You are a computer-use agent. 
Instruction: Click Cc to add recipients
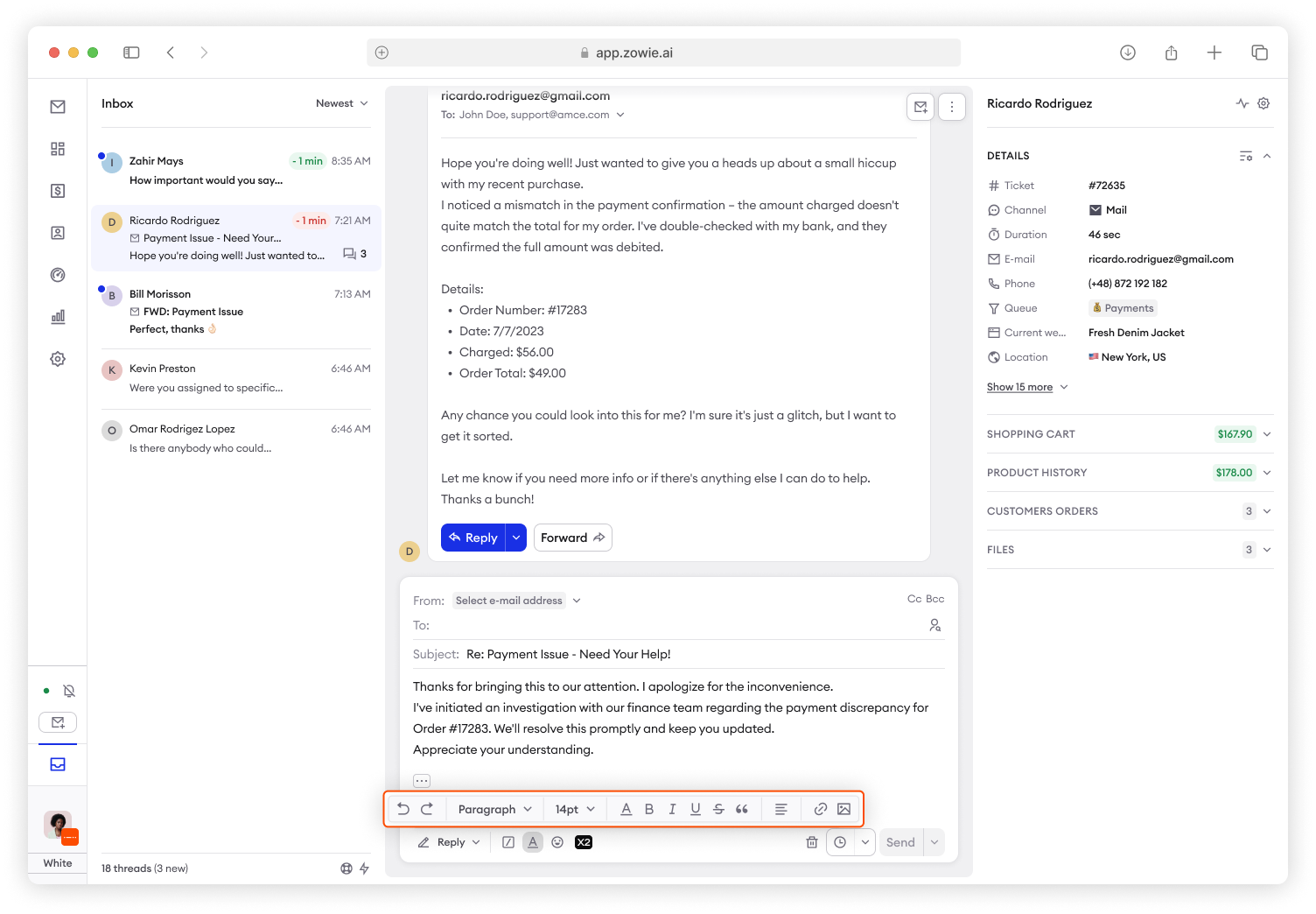(914, 599)
